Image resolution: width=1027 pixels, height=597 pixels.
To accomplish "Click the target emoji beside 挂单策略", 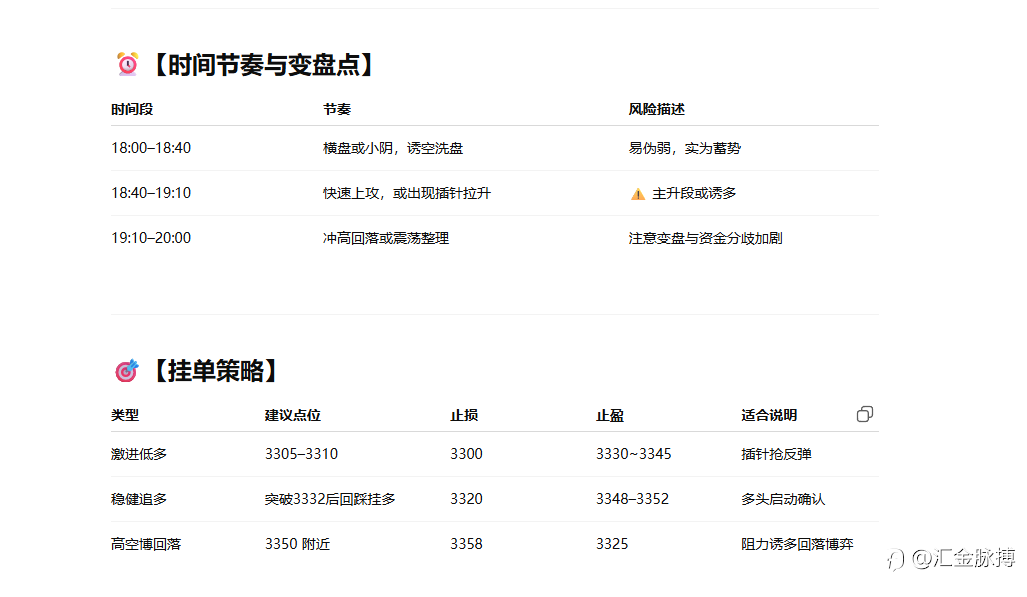I will (127, 370).
